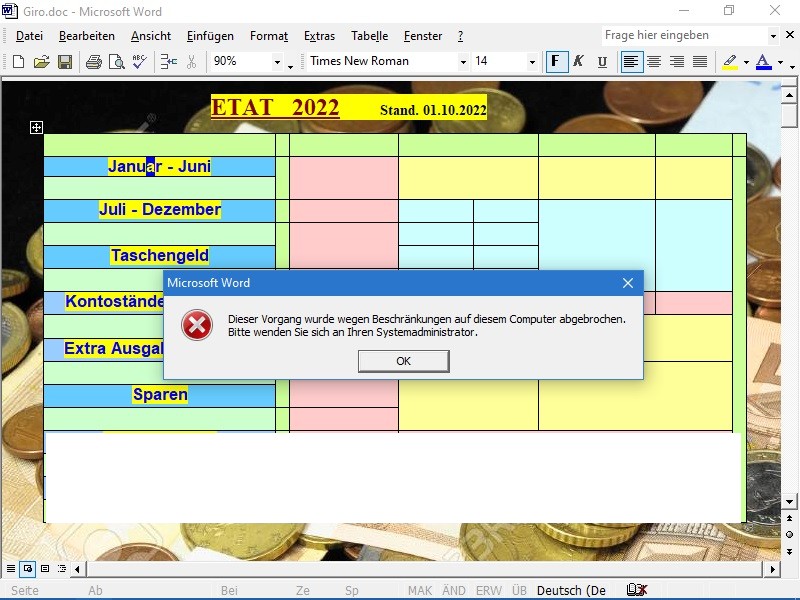Click the Deutsch language status entry
This screenshot has height=600, width=800.
click(571, 590)
